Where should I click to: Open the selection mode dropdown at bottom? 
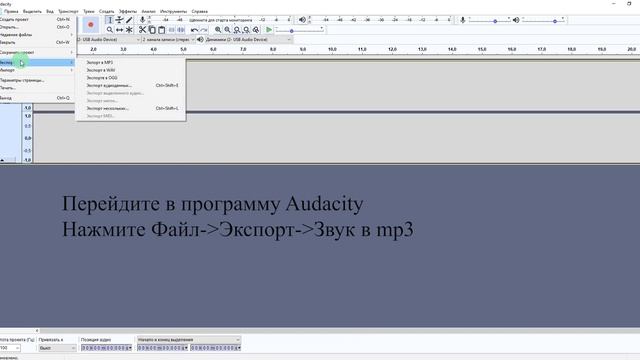pyautogui.click(x=189, y=340)
